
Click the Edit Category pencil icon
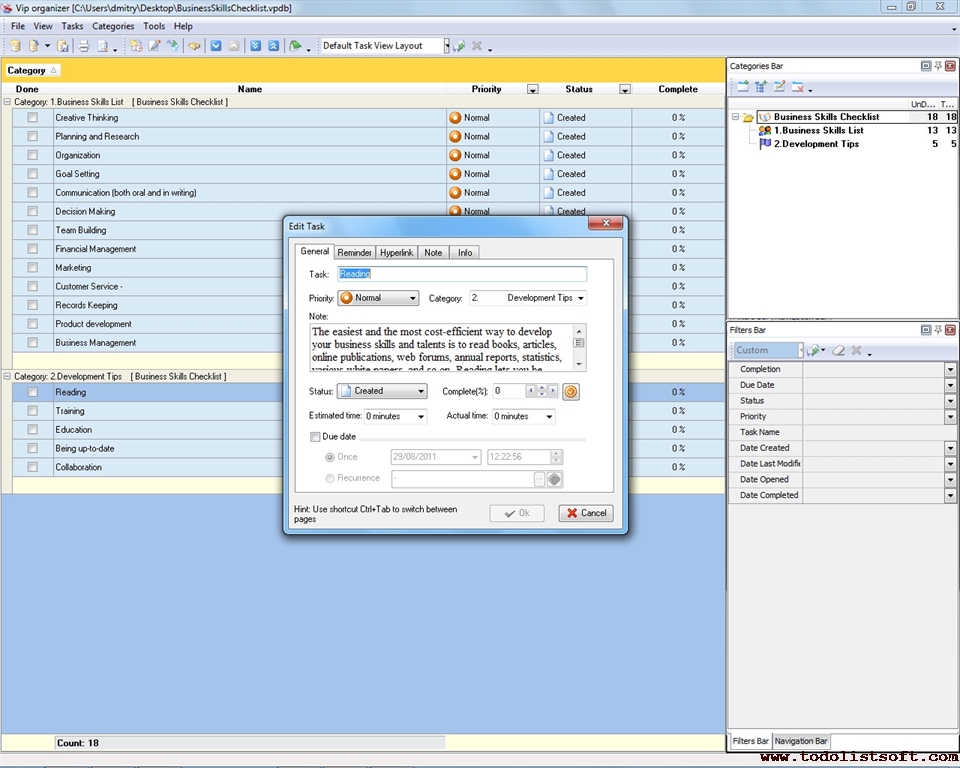click(779, 87)
